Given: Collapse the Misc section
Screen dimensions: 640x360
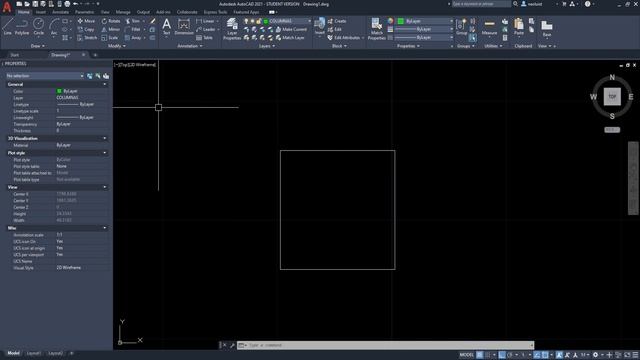Looking at the screenshot, I should pos(105,228).
